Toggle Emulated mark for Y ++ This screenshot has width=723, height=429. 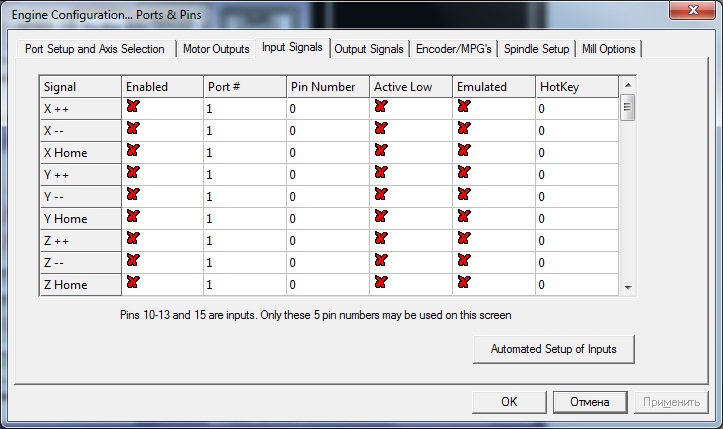[464, 173]
